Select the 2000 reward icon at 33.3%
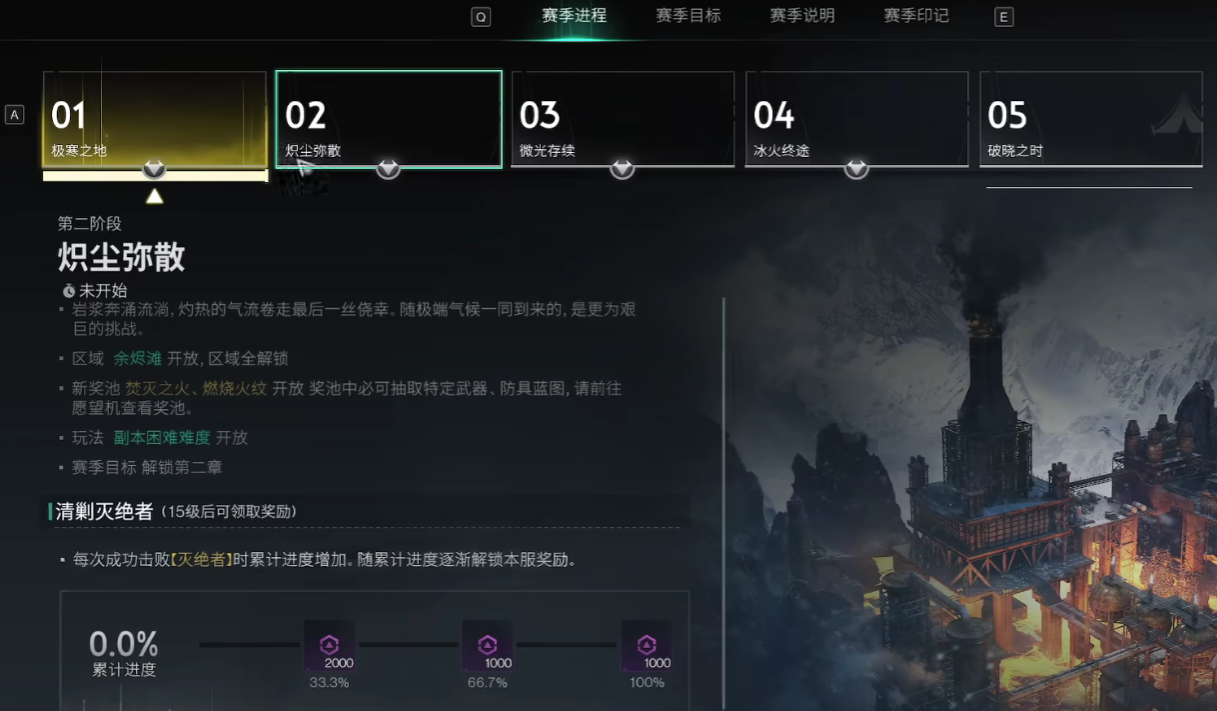Viewport: 1217px width, 711px height. tap(330, 647)
